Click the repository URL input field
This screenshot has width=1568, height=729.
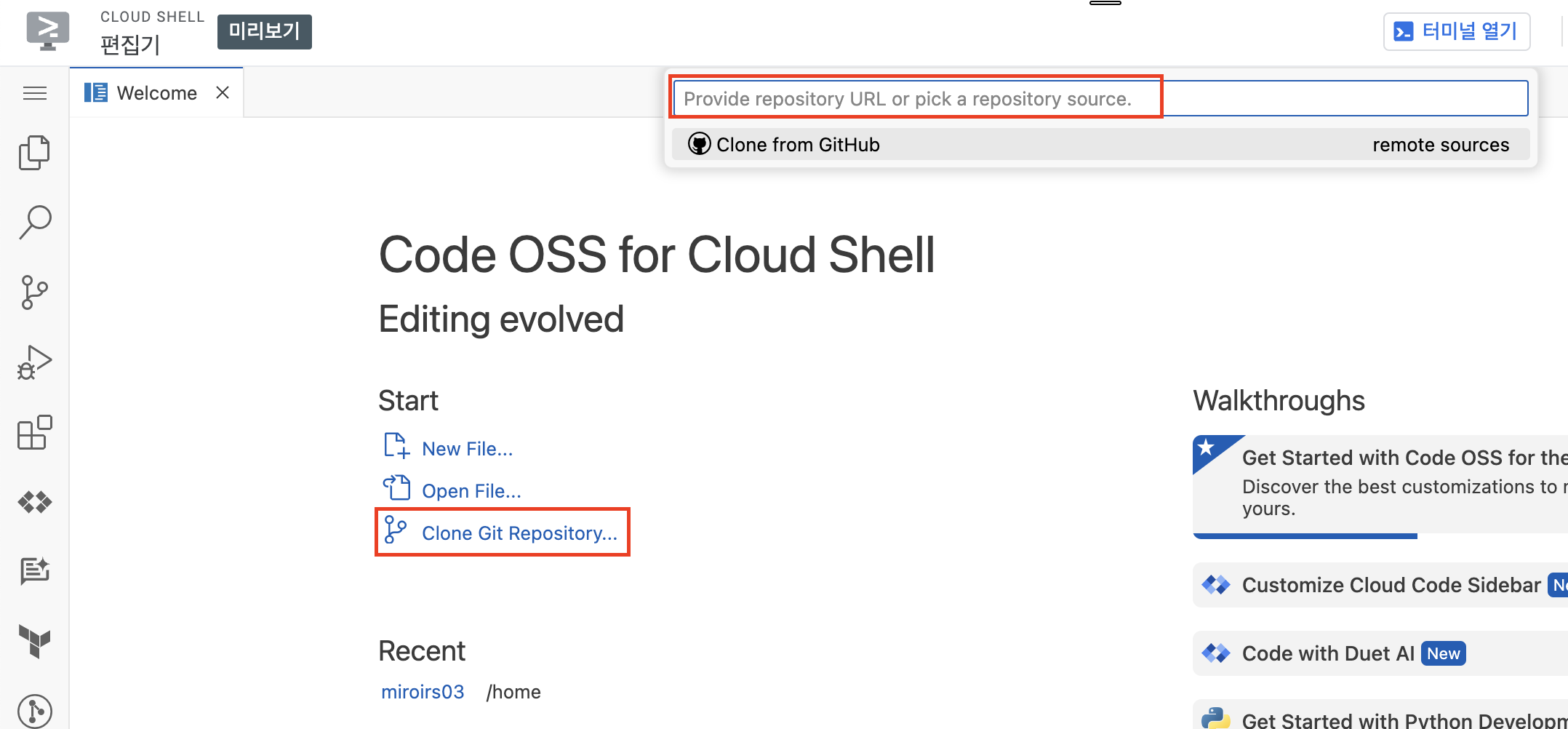(x=1100, y=98)
